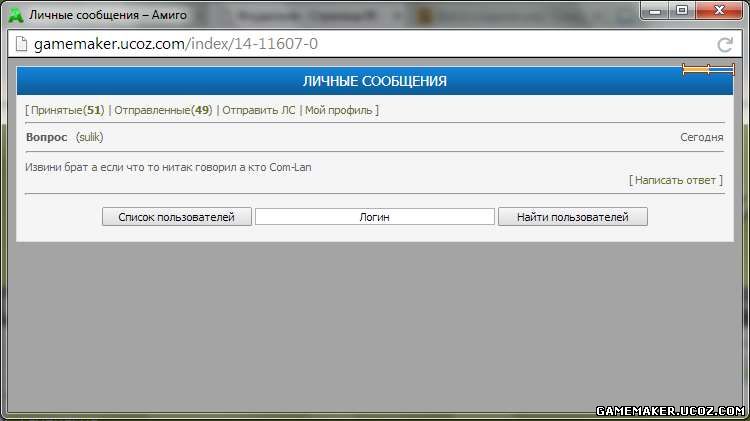Viewport: 750px width, 421px height.
Task: Click the message text about Com-Lan
Action: 168,167
